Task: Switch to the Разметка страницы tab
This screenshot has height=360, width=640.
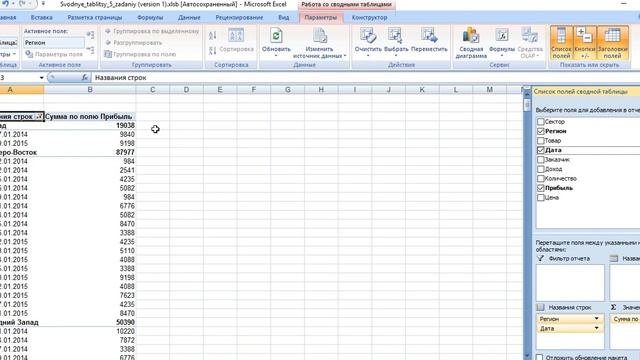Action: (95, 18)
